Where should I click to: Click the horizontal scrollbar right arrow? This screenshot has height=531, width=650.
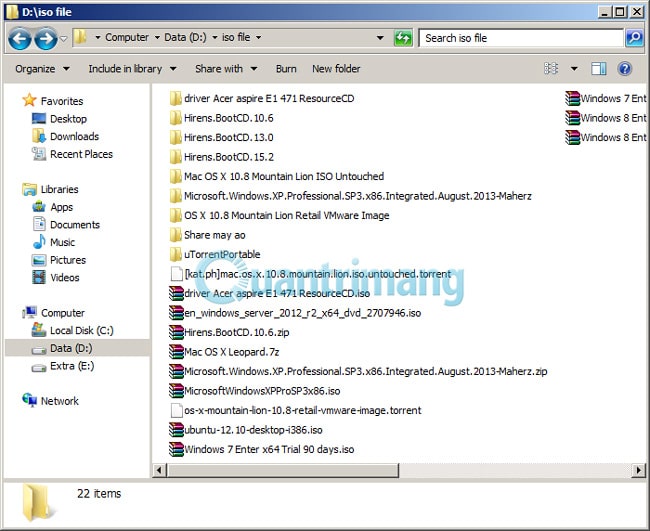tap(638, 470)
